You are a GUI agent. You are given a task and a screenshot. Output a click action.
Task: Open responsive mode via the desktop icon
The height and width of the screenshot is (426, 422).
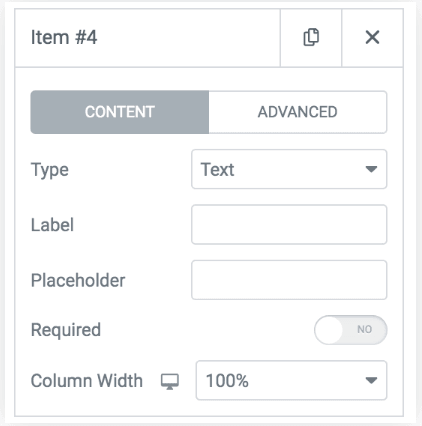tap(170, 381)
